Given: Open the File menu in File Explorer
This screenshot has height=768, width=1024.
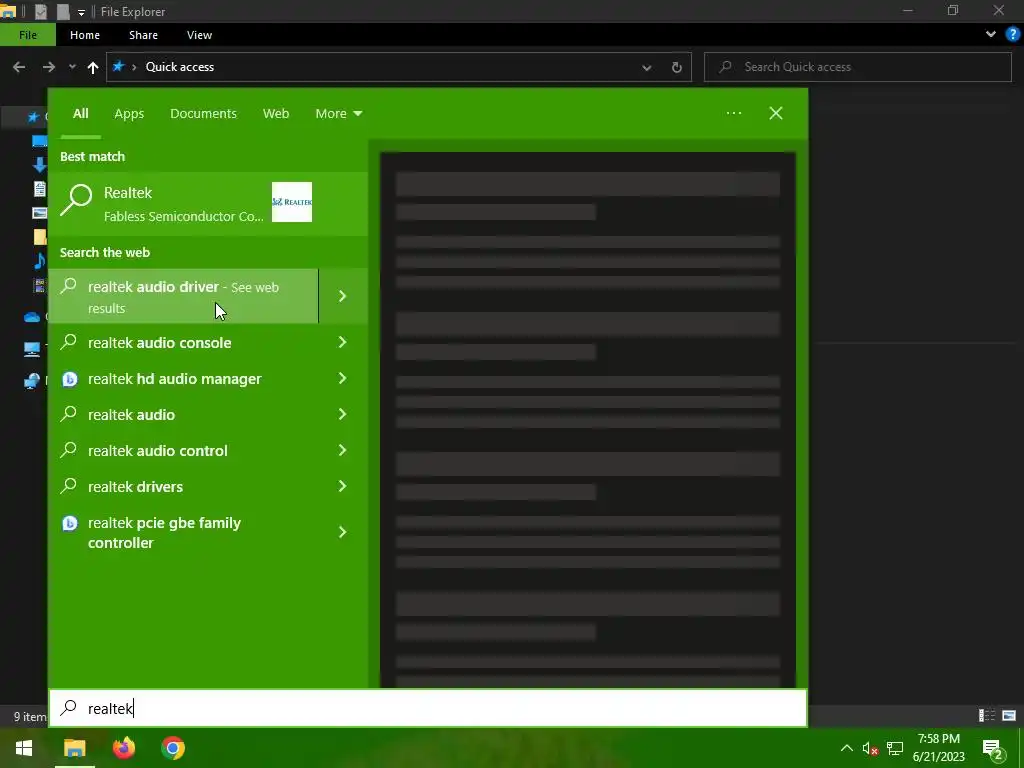Looking at the screenshot, I should tap(27, 35).
